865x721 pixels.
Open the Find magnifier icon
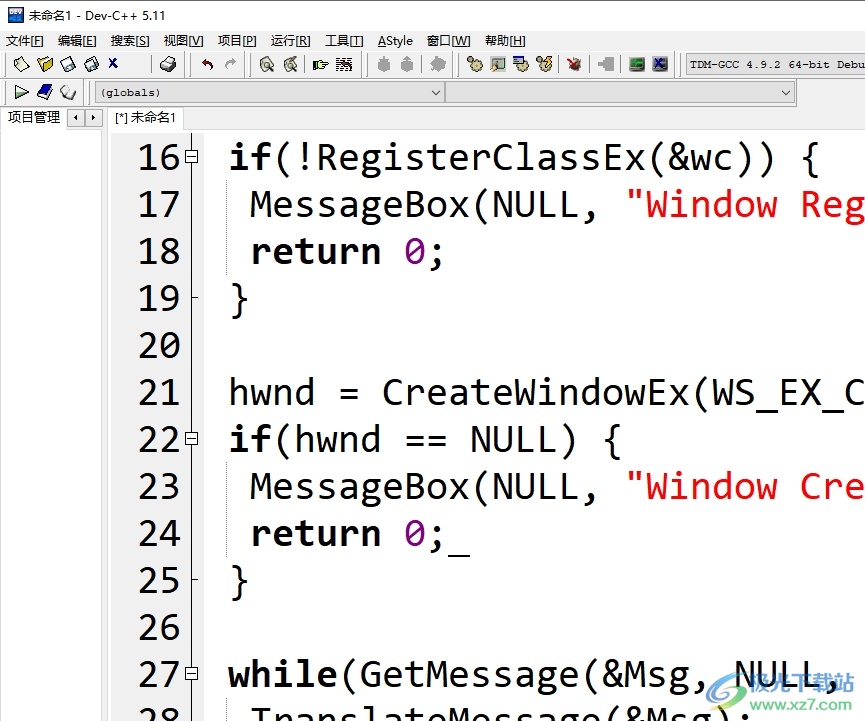(267, 65)
